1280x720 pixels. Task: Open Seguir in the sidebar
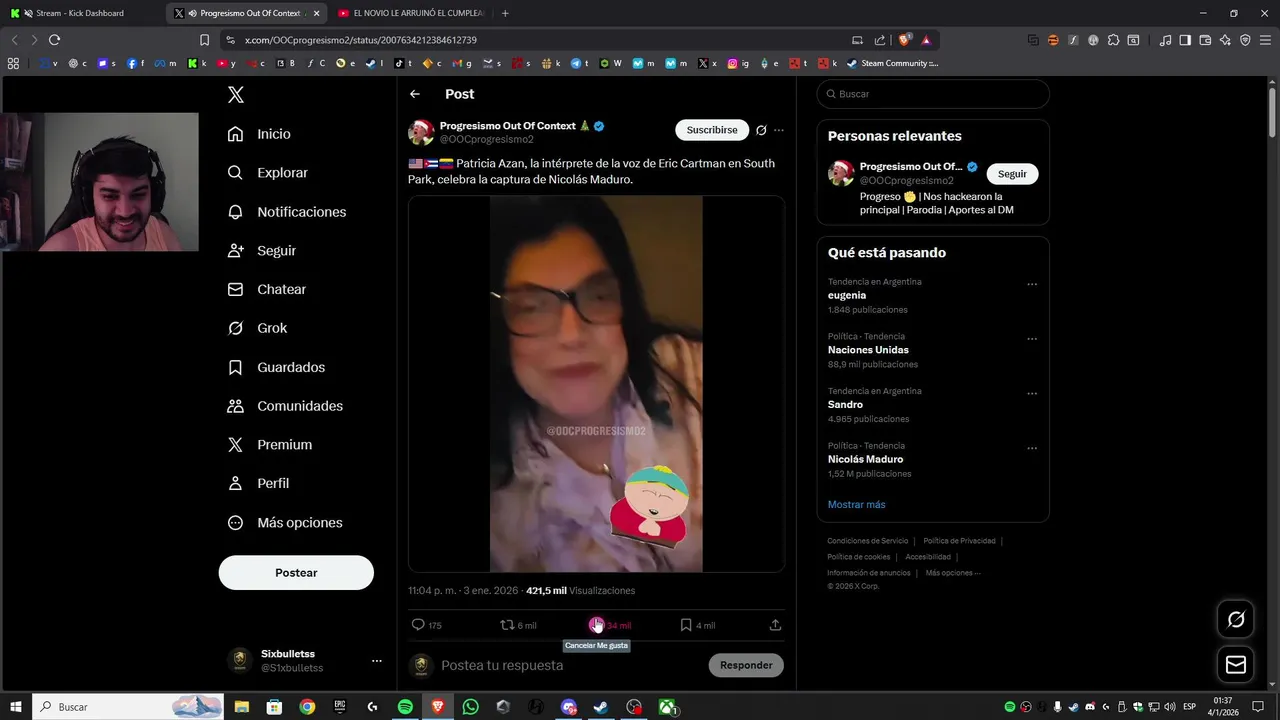tap(261, 251)
